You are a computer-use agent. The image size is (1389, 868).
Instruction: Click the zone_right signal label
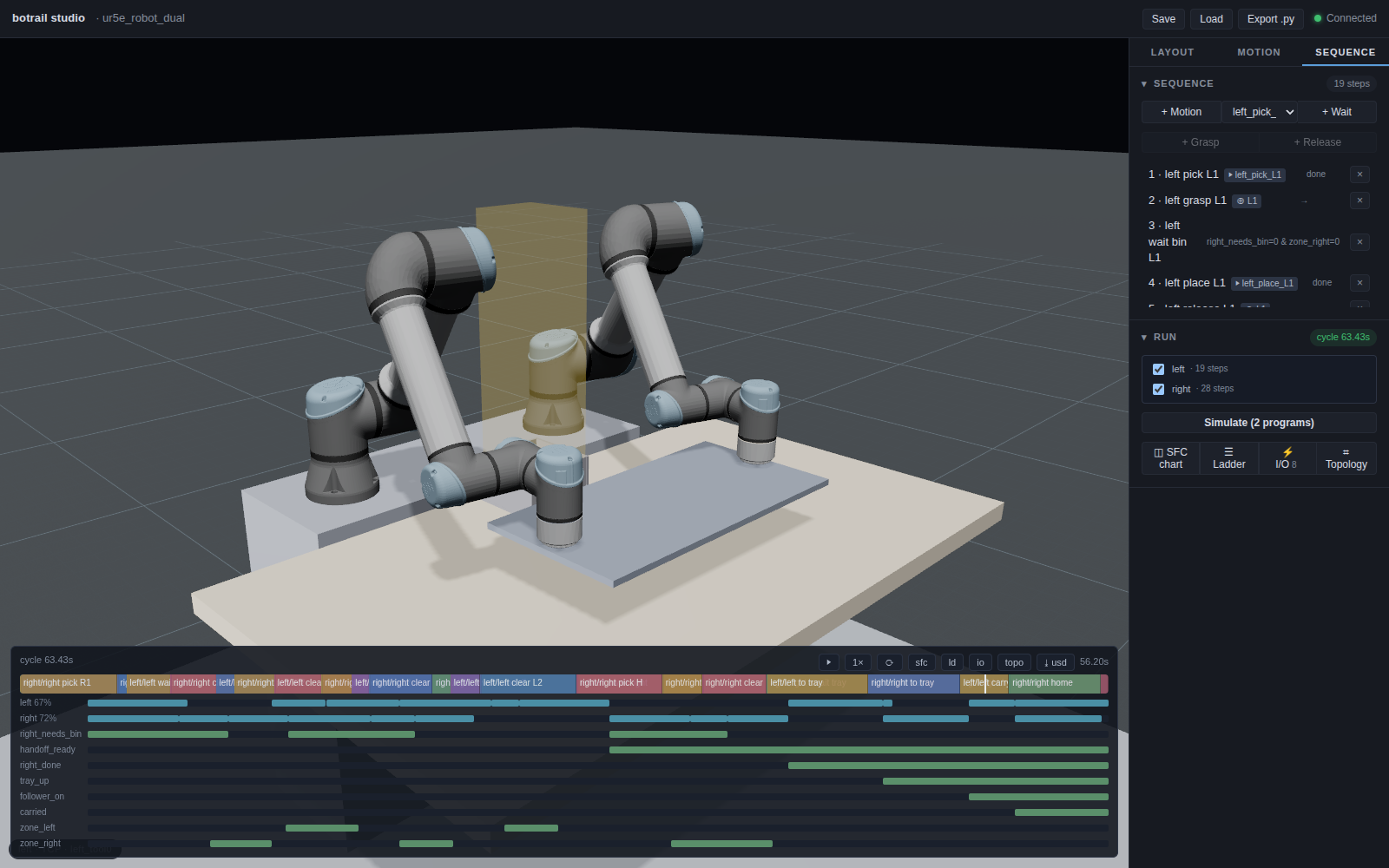coord(40,844)
